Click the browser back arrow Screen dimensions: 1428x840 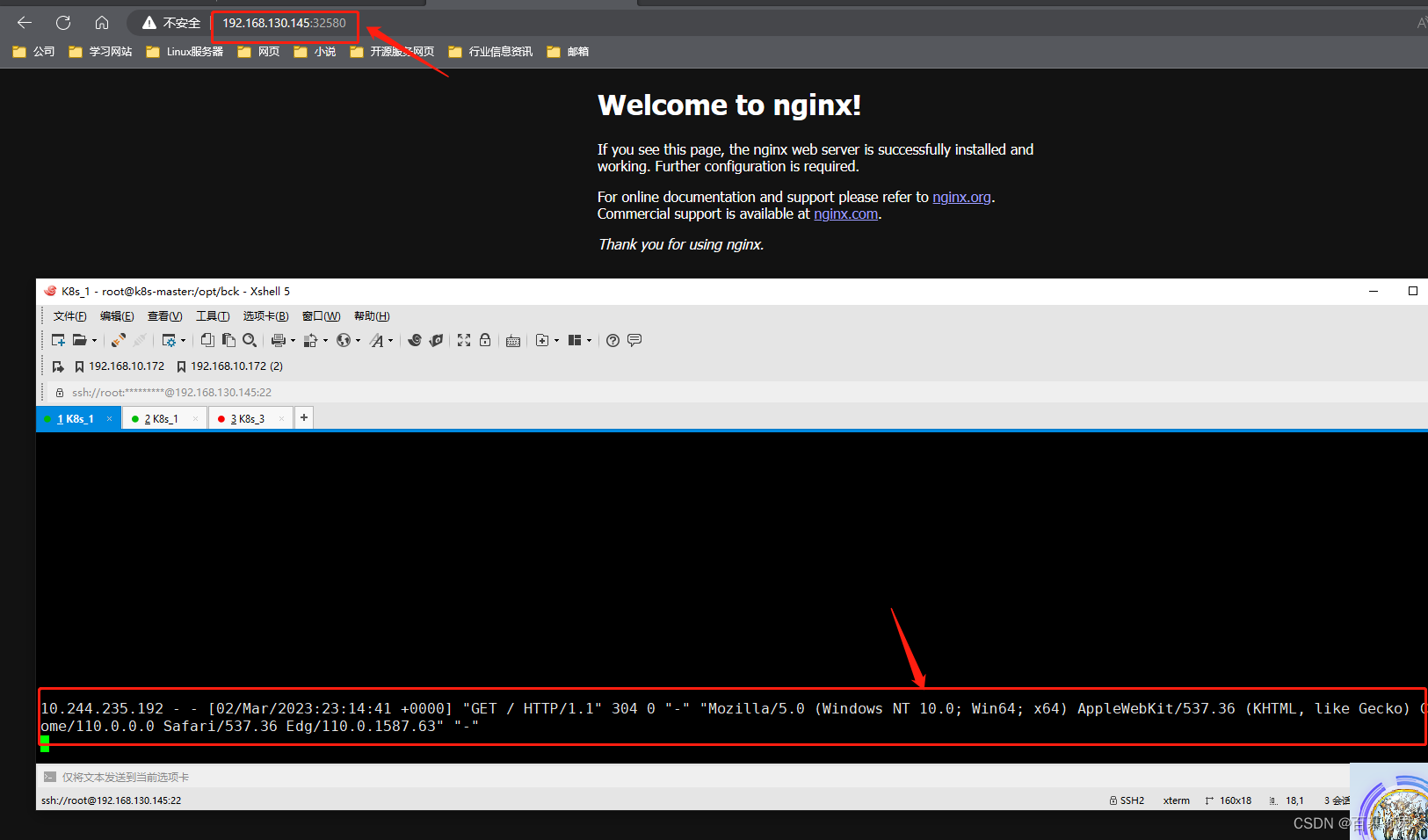click(x=25, y=23)
